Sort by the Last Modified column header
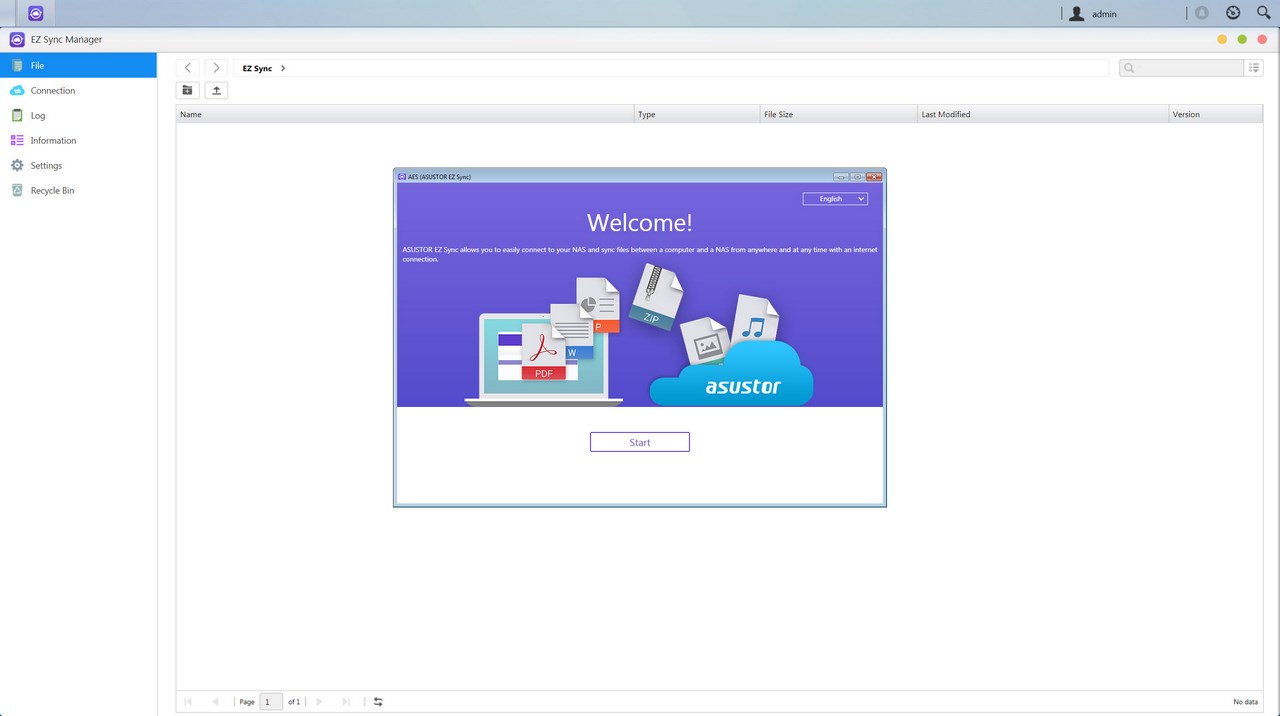 pos(1043,114)
